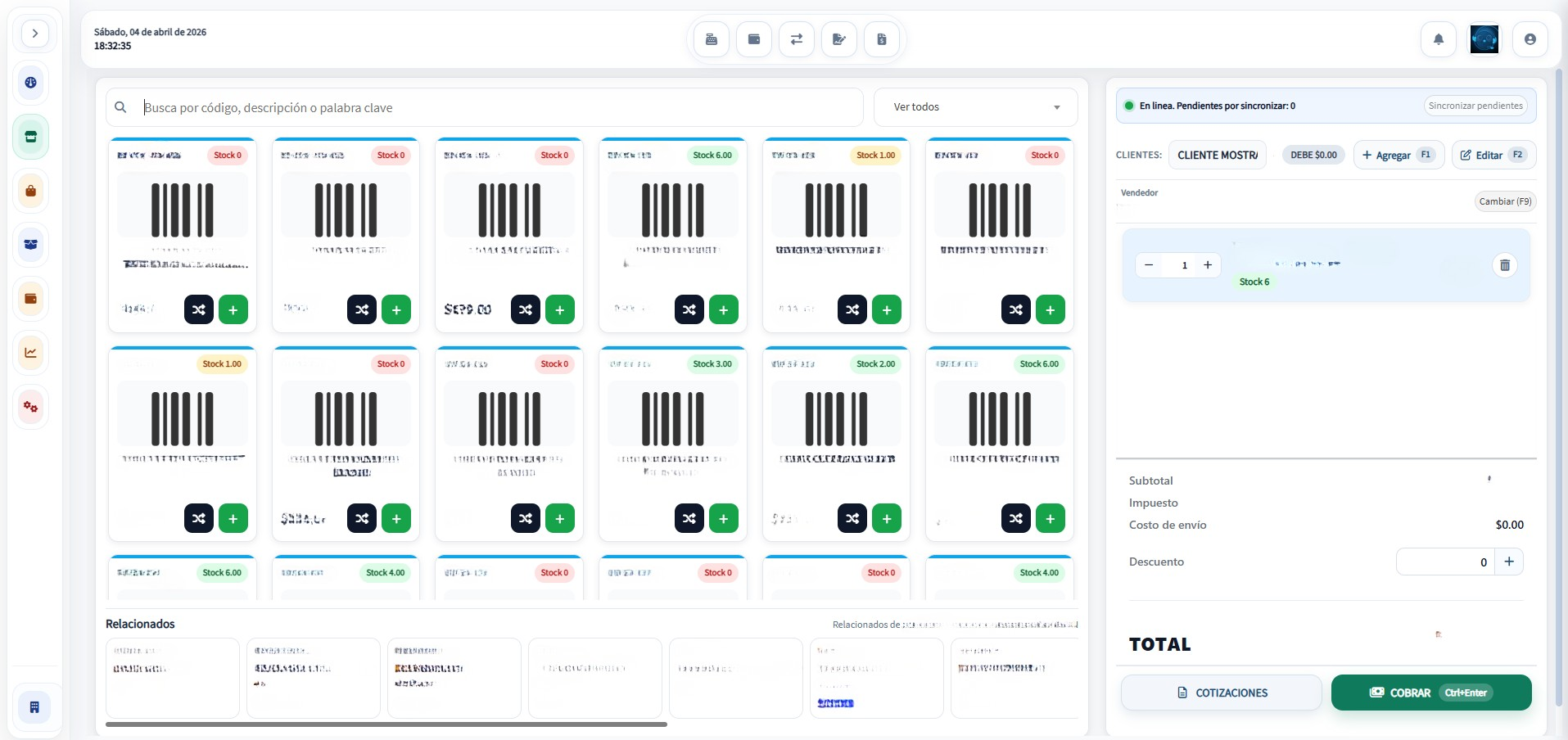
Task: Click 'Sincronizar pendientes'
Action: coord(1475,106)
